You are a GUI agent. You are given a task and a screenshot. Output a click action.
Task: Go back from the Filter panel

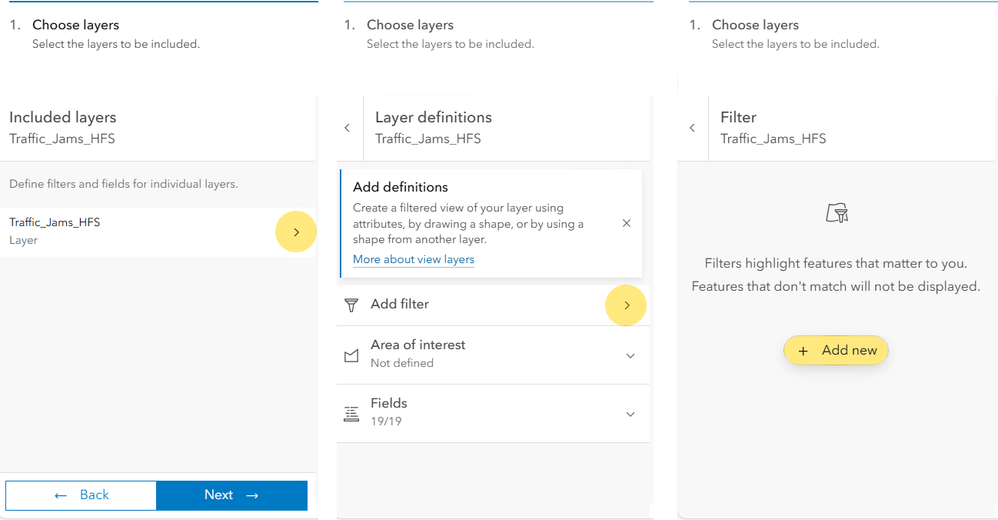[x=692, y=128]
